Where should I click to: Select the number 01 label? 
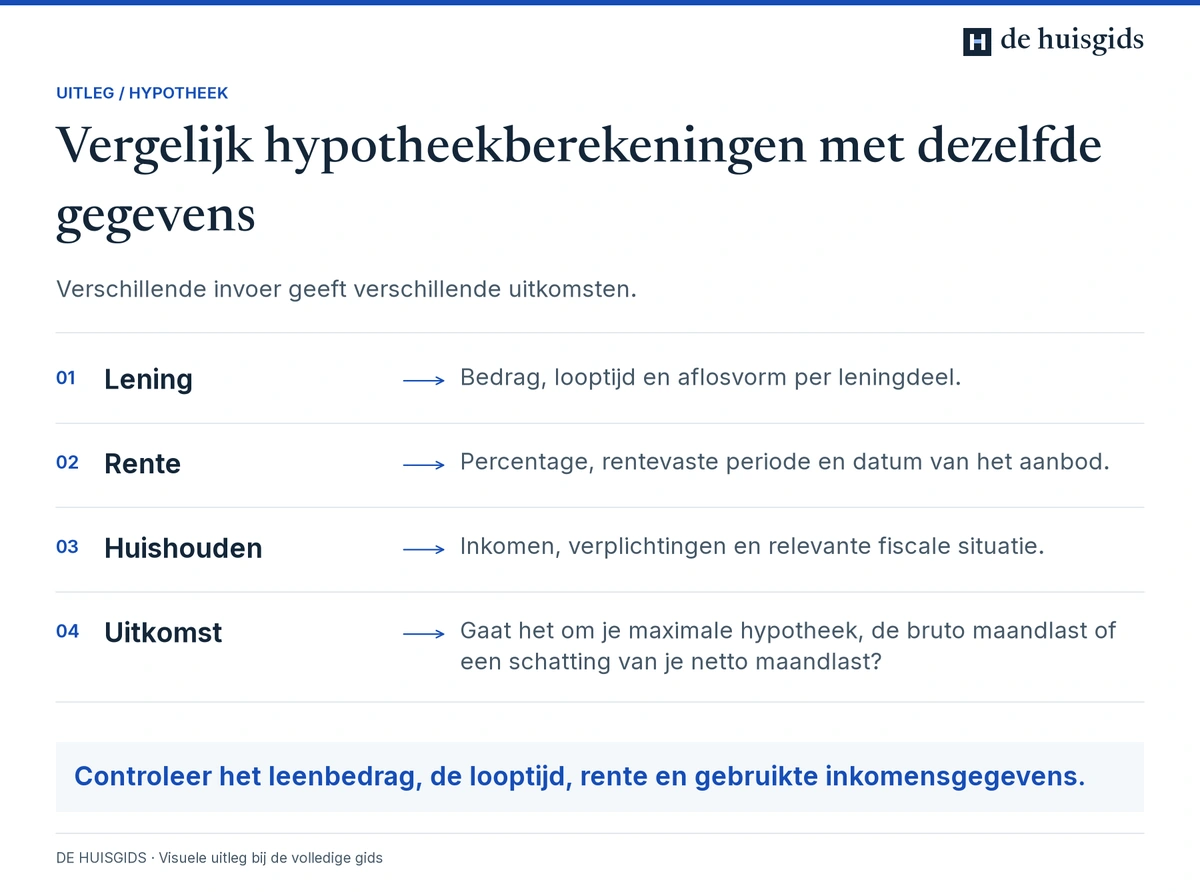(66, 378)
